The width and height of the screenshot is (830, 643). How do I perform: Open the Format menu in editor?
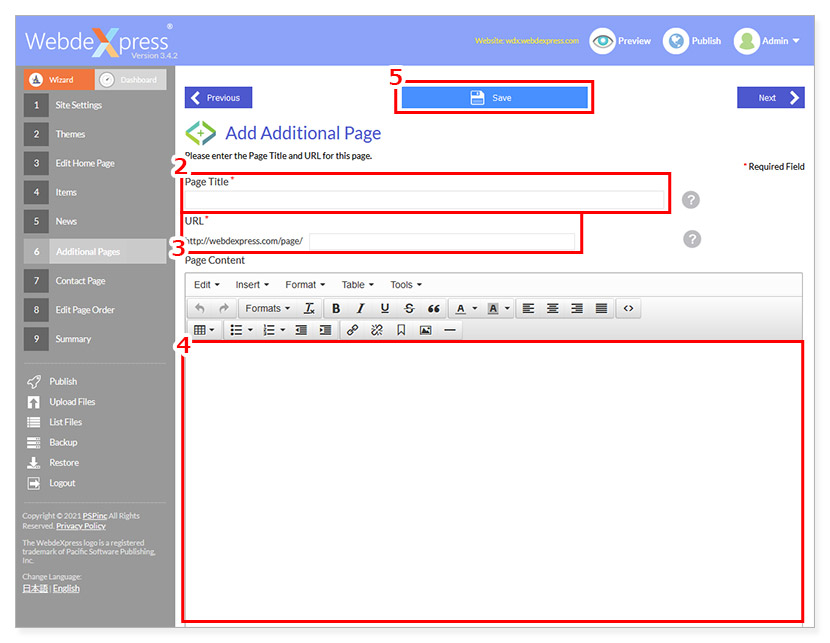pyautogui.click(x=305, y=285)
